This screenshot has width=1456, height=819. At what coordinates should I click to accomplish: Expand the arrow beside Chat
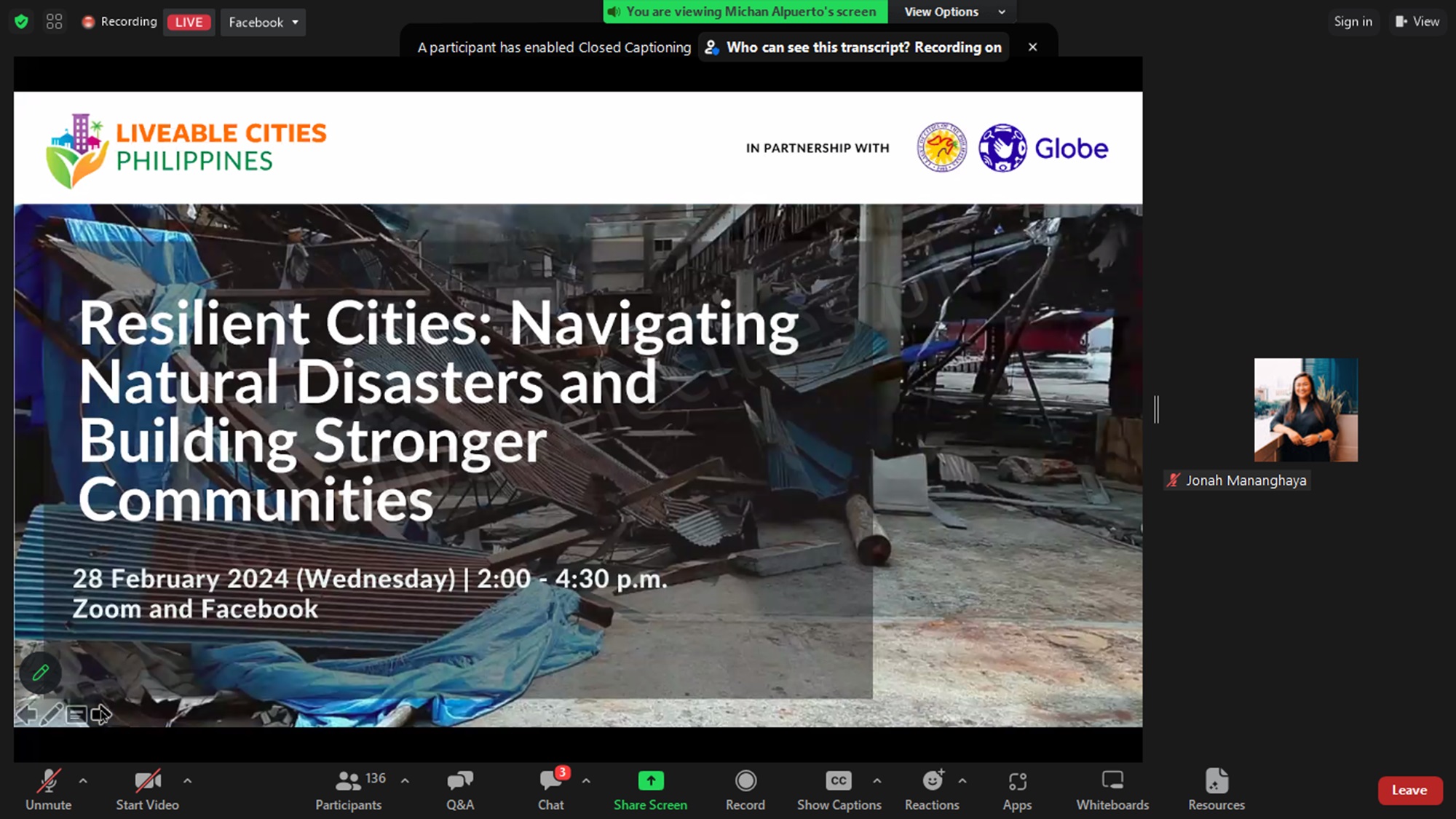pos(586,780)
